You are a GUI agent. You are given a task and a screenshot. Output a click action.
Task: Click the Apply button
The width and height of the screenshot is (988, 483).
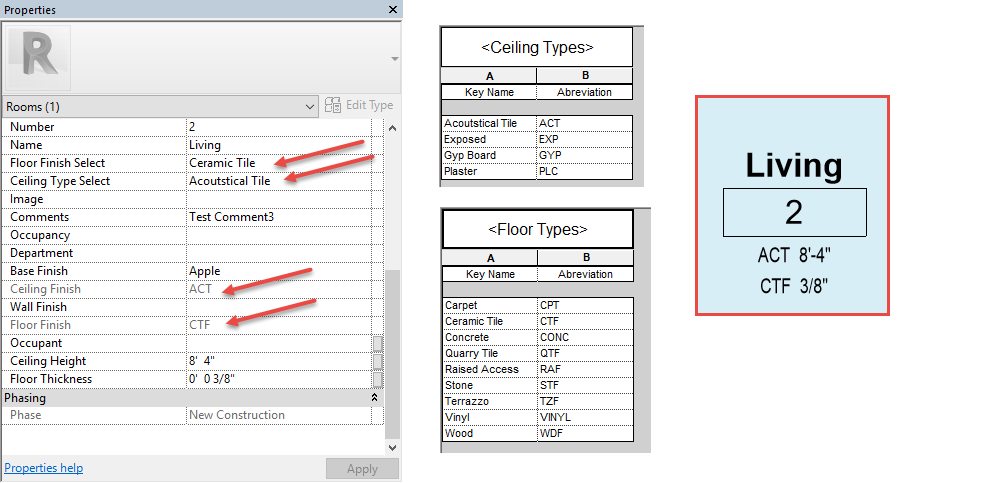pos(362,469)
